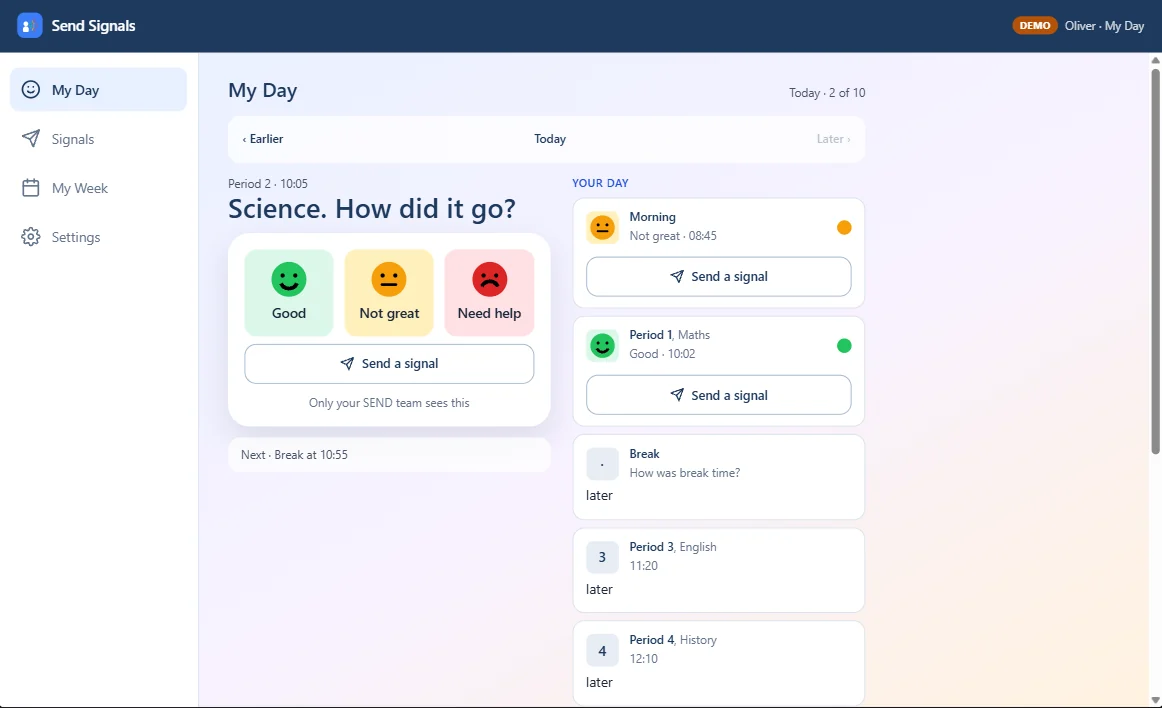Click the orange neutral face on Not great
The height and width of the screenshot is (708, 1162).
[389, 279]
